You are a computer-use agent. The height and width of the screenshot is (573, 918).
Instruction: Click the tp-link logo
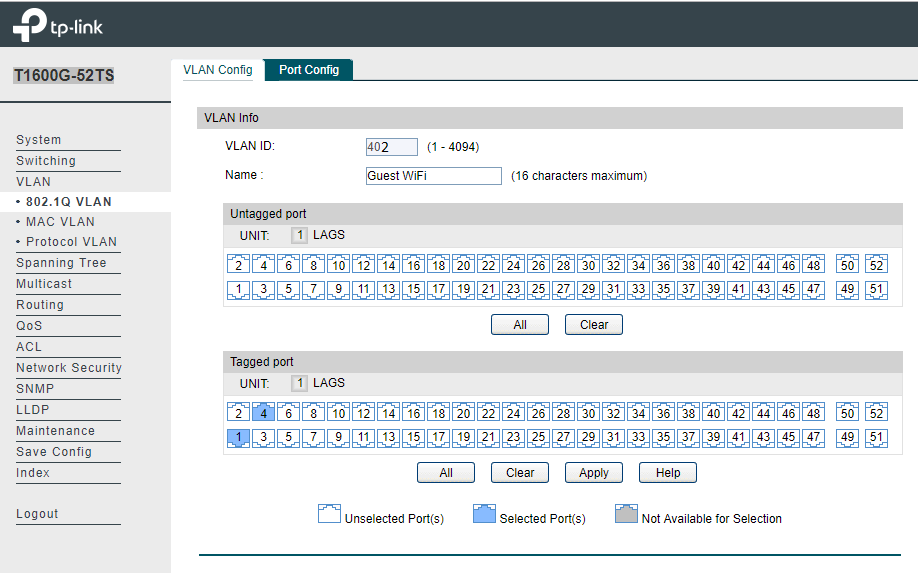(57, 25)
